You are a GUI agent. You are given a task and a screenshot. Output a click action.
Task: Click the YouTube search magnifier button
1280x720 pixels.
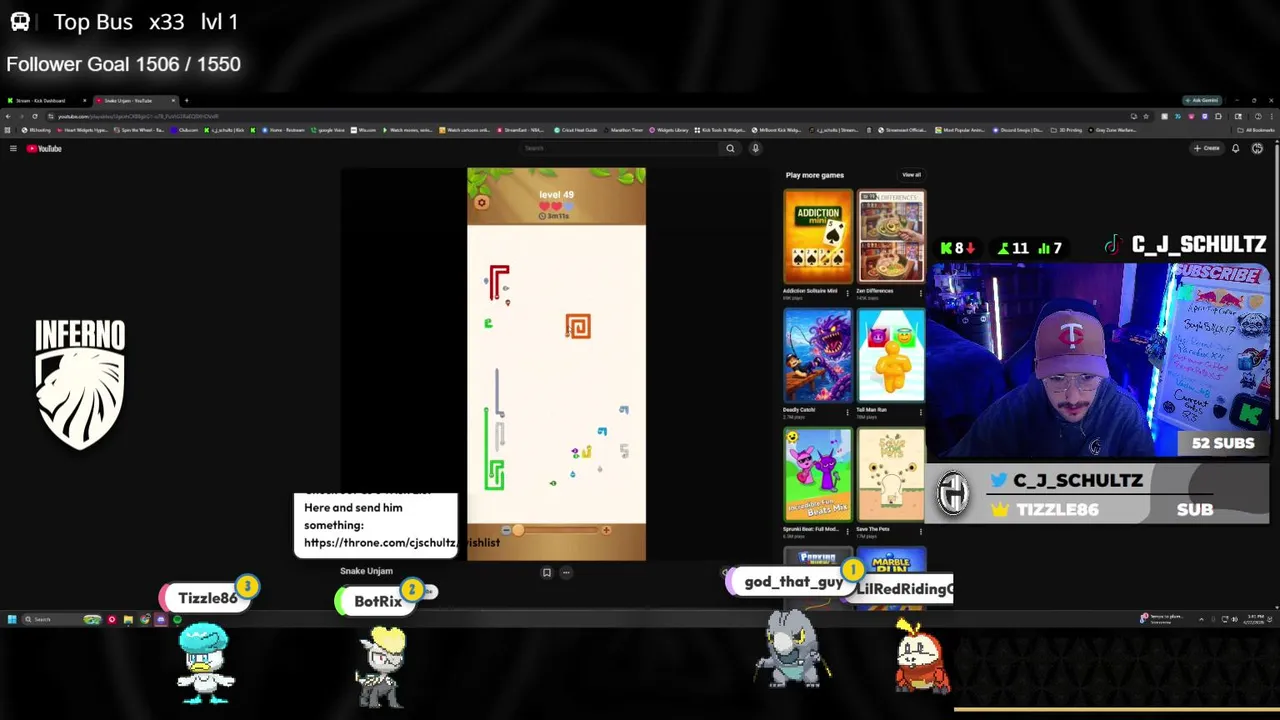[x=730, y=148]
